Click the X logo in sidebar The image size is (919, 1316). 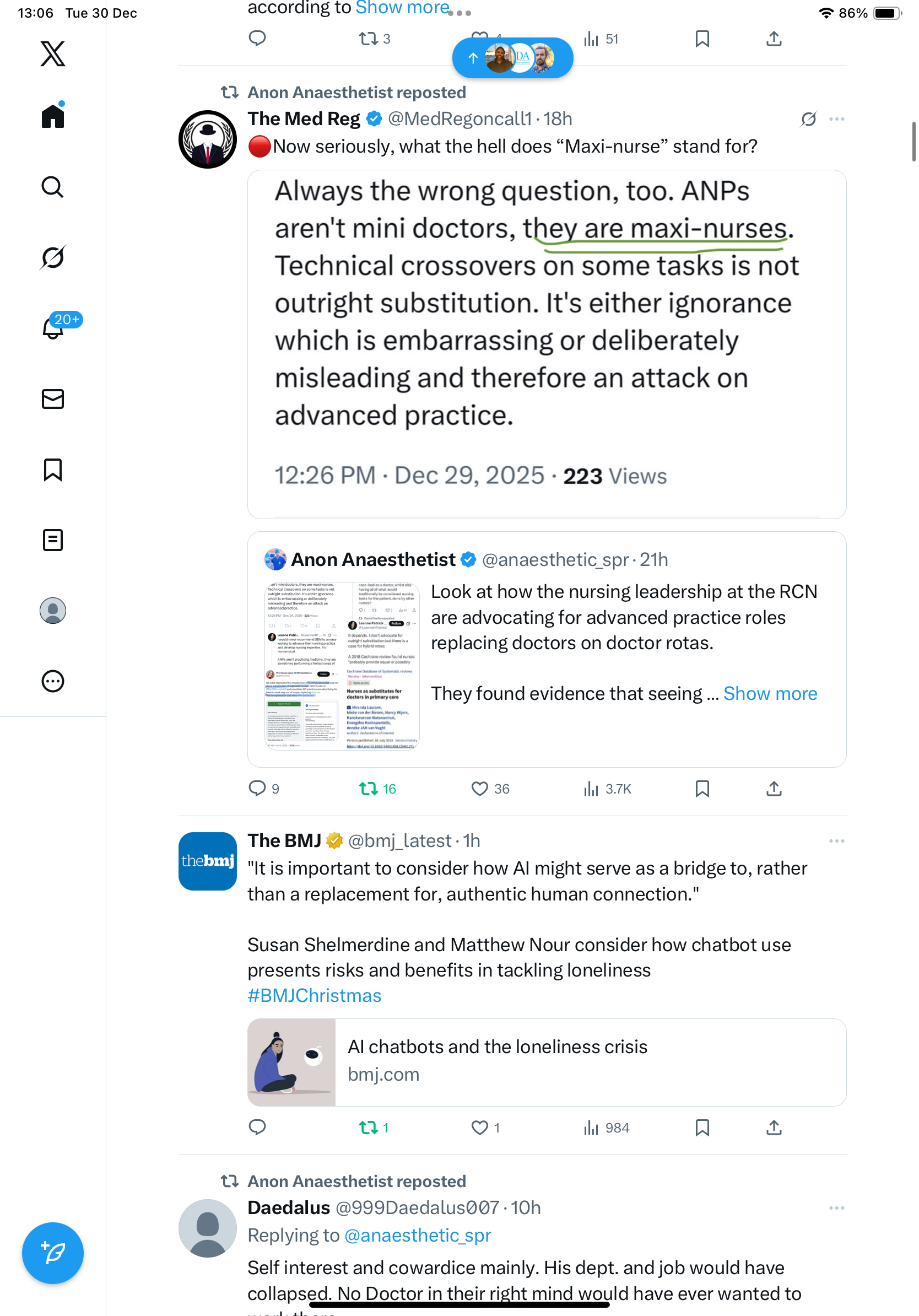[x=53, y=54]
